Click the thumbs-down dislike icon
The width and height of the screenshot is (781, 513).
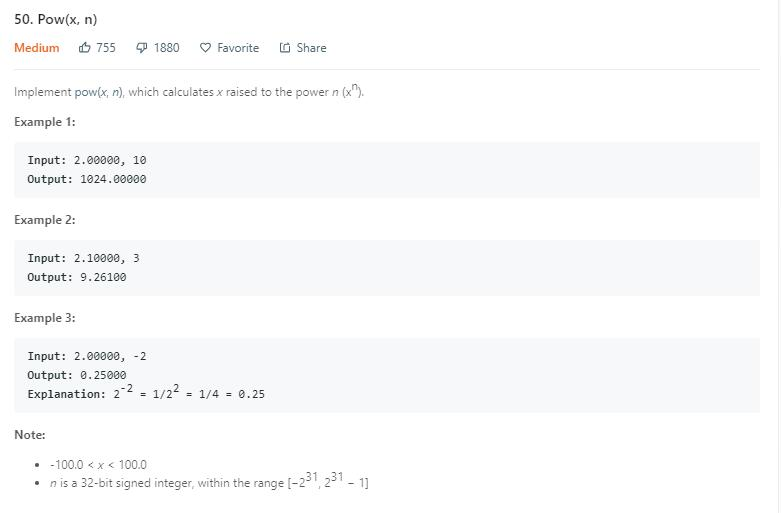tap(142, 48)
